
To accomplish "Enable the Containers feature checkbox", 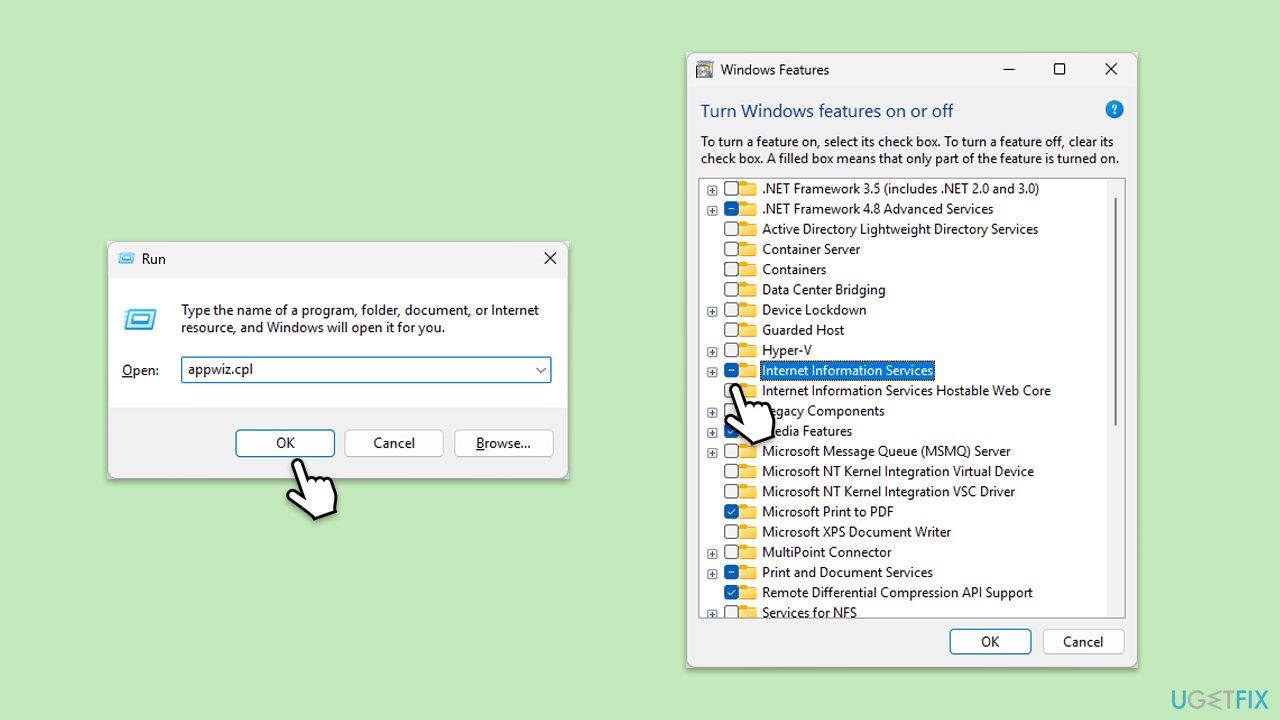I will (x=731, y=269).
